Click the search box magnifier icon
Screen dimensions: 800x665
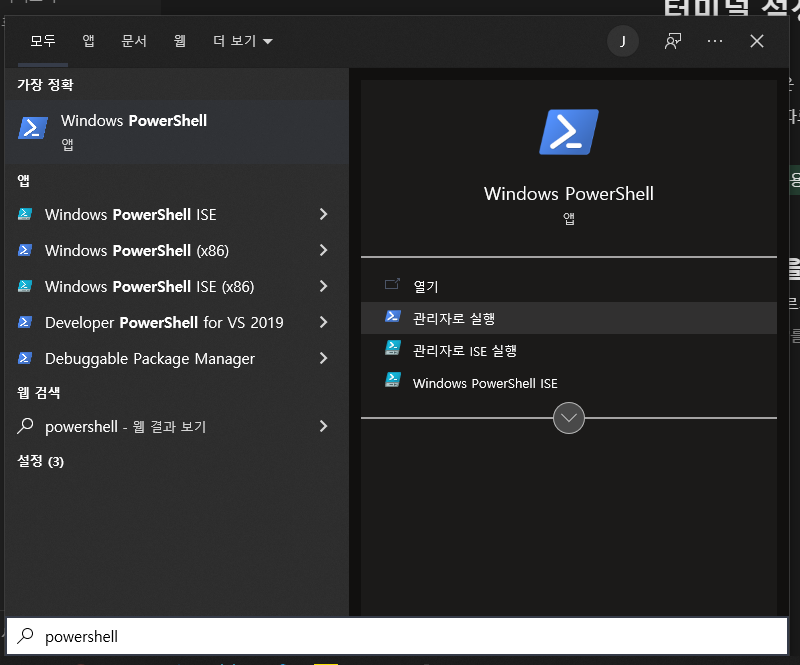tap(25, 636)
